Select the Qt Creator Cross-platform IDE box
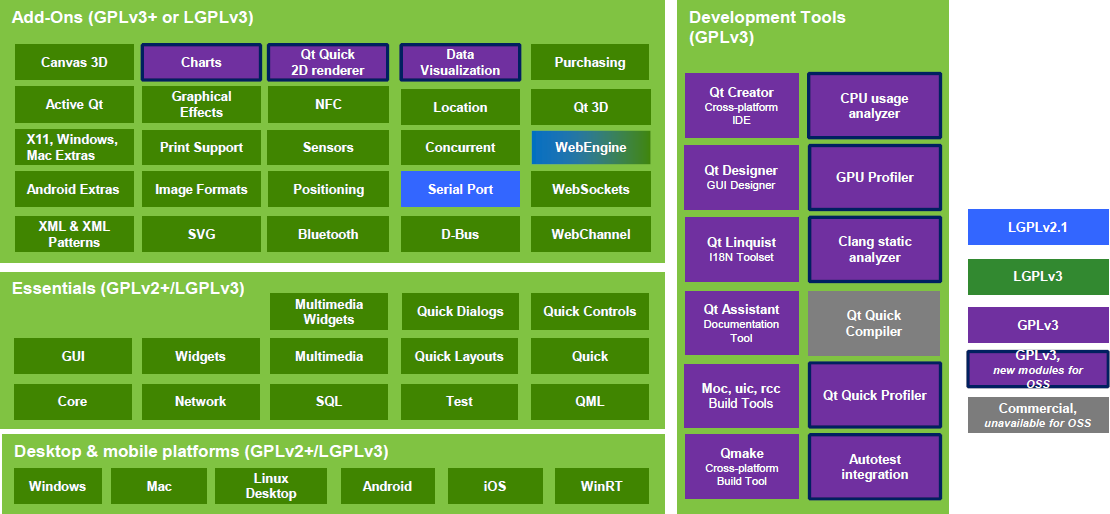Image resolution: width=1110 pixels, height=514 pixels. (x=741, y=105)
